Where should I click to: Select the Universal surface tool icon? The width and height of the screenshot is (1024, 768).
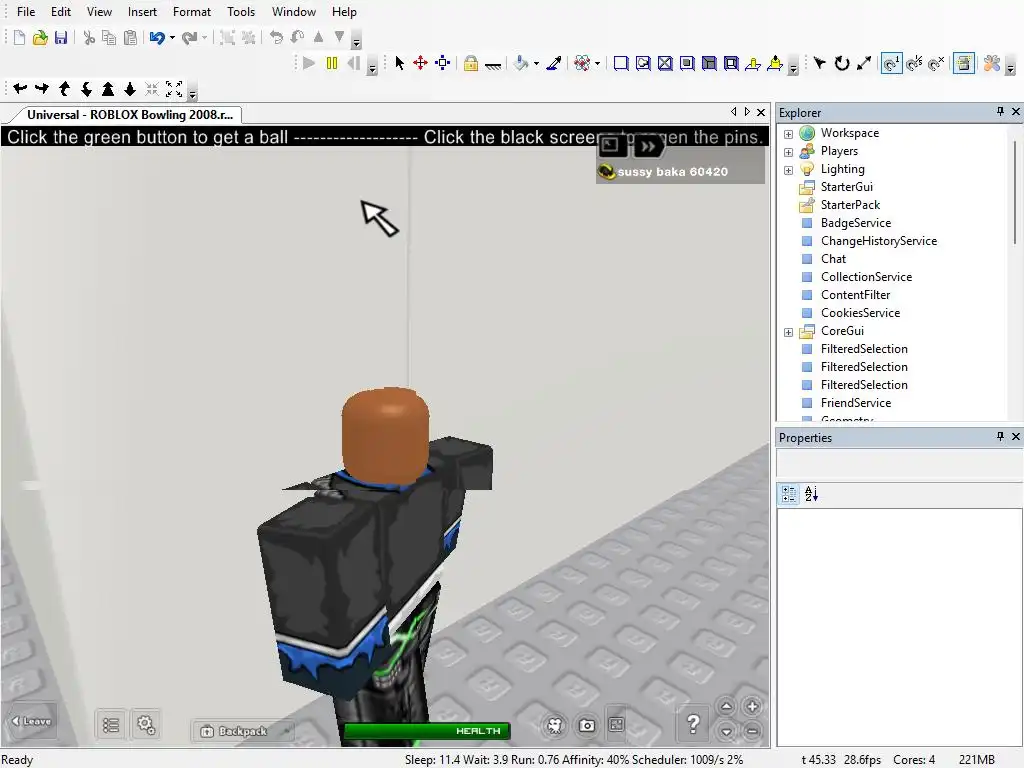pyautogui.click(x=731, y=63)
